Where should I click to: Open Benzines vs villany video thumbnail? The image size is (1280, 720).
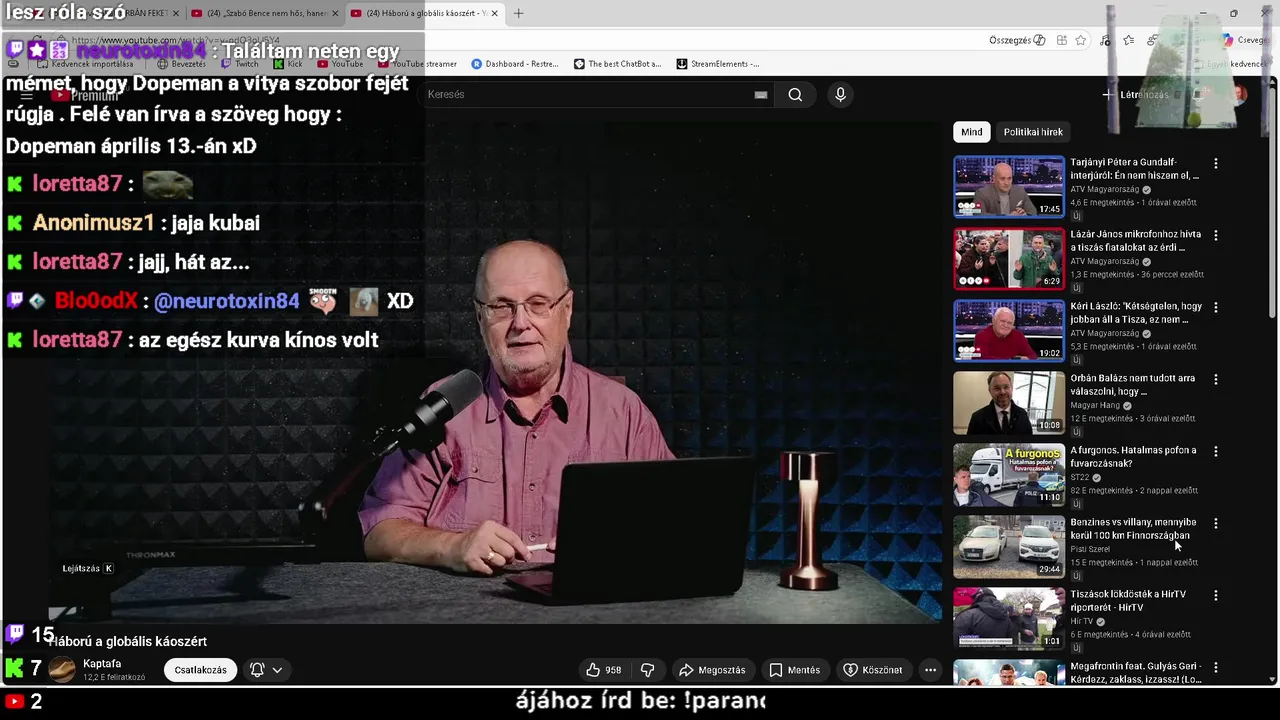[1008, 547]
